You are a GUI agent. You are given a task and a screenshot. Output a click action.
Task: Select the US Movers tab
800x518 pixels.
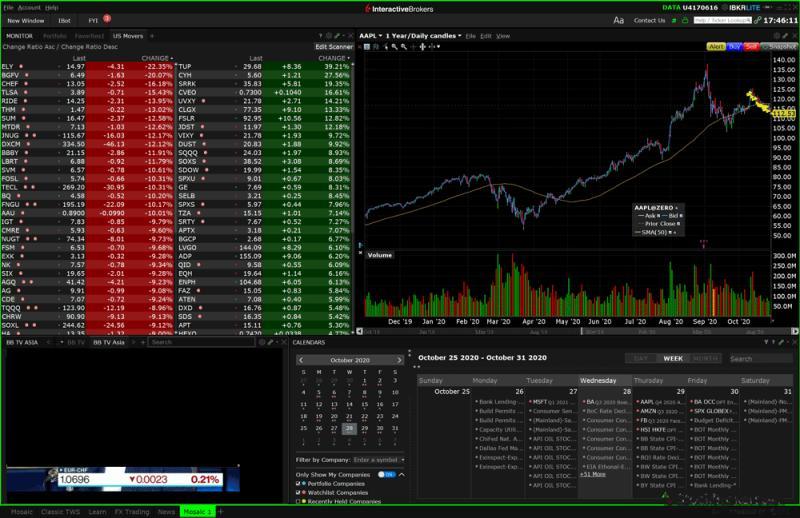(x=128, y=36)
